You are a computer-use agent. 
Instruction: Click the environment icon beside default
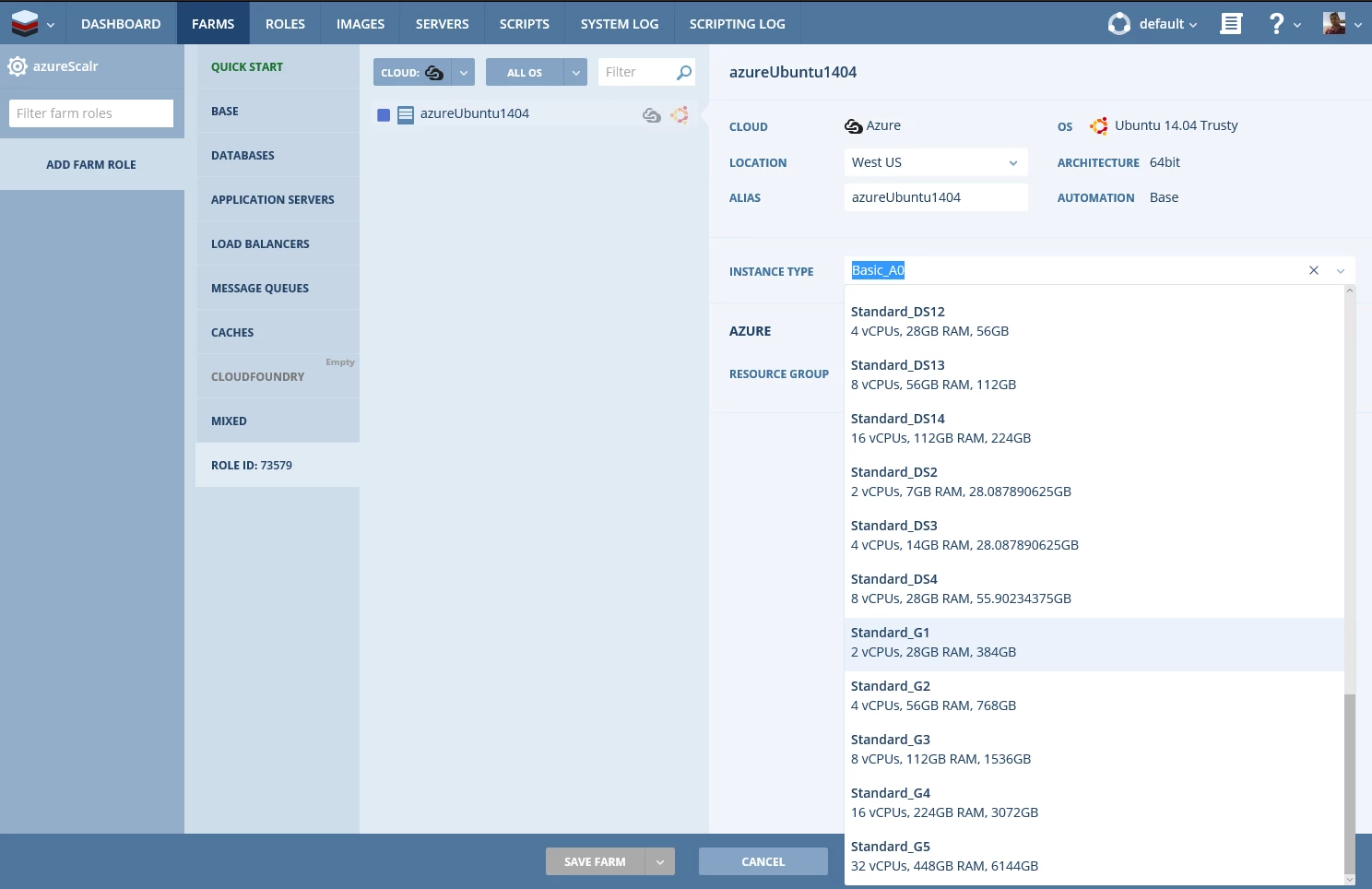(x=1119, y=24)
